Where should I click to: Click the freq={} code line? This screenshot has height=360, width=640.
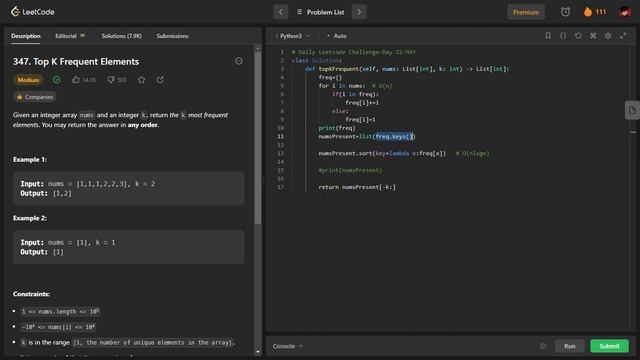330,78
